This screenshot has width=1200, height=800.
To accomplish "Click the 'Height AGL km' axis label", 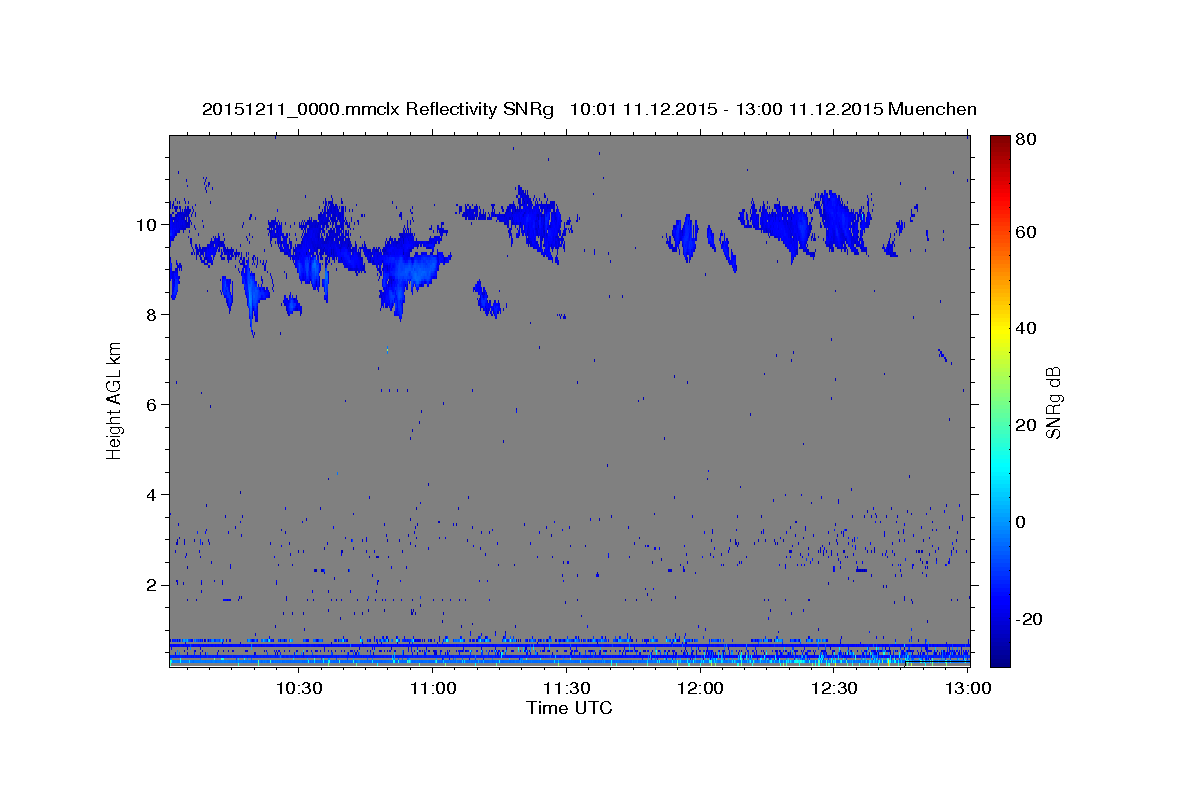I will (115, 399).
